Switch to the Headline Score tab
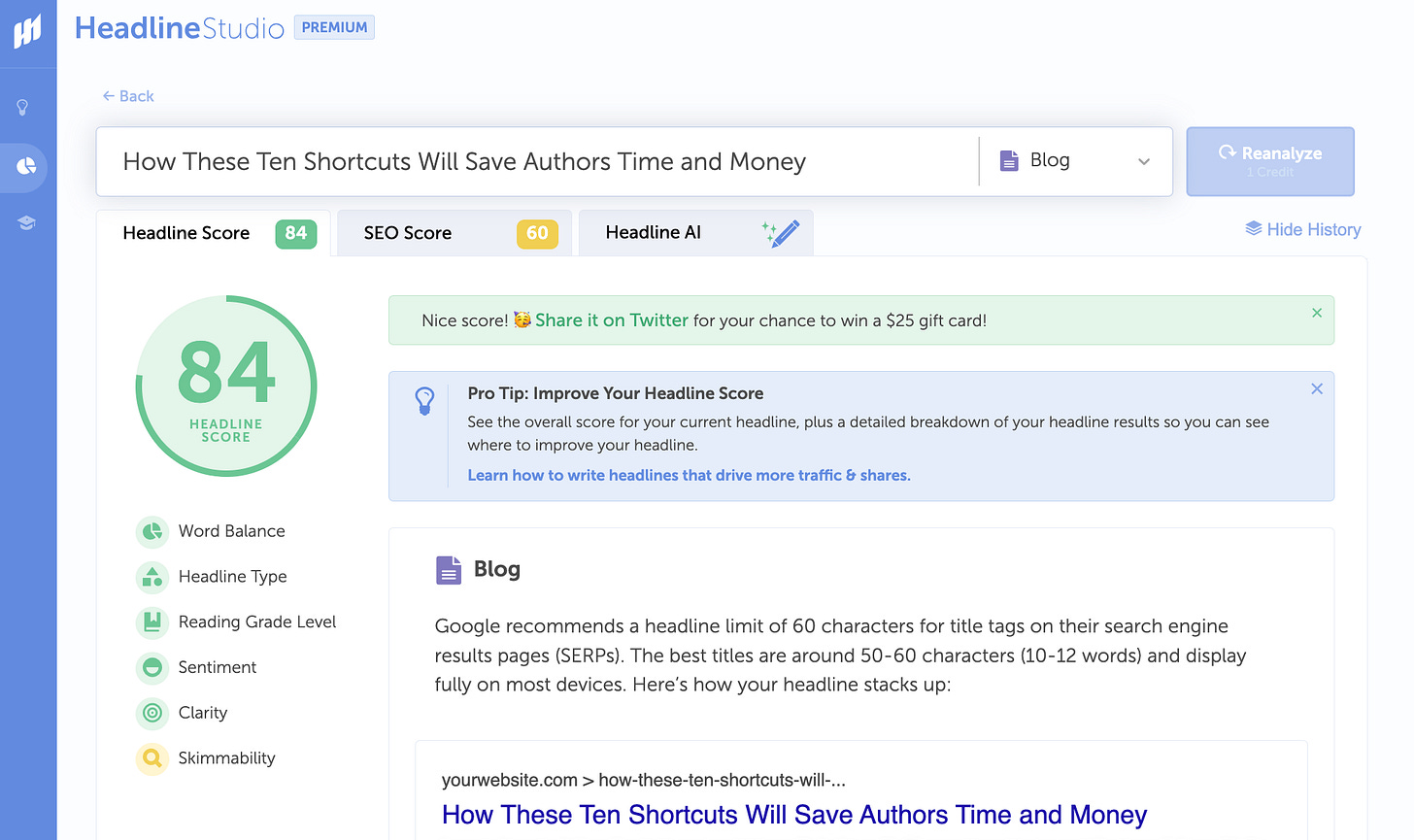 click(214, 233)
